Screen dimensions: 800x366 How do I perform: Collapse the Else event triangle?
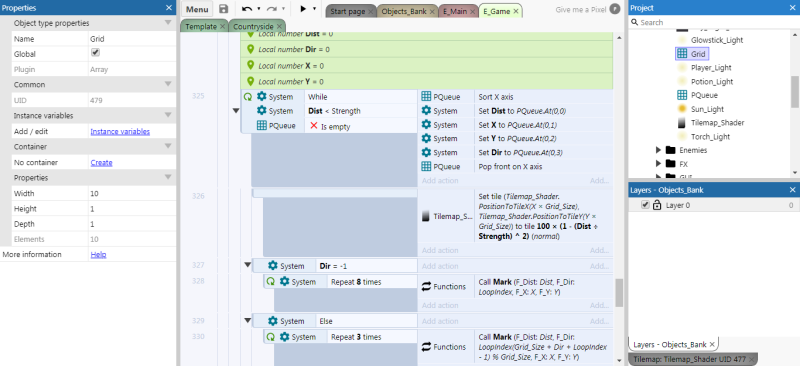248,321
